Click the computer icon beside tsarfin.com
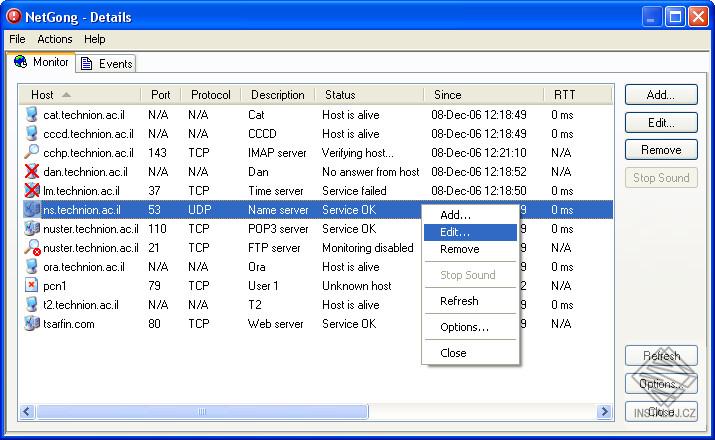Viewport: 715px width, 440px height. [31, 324]
